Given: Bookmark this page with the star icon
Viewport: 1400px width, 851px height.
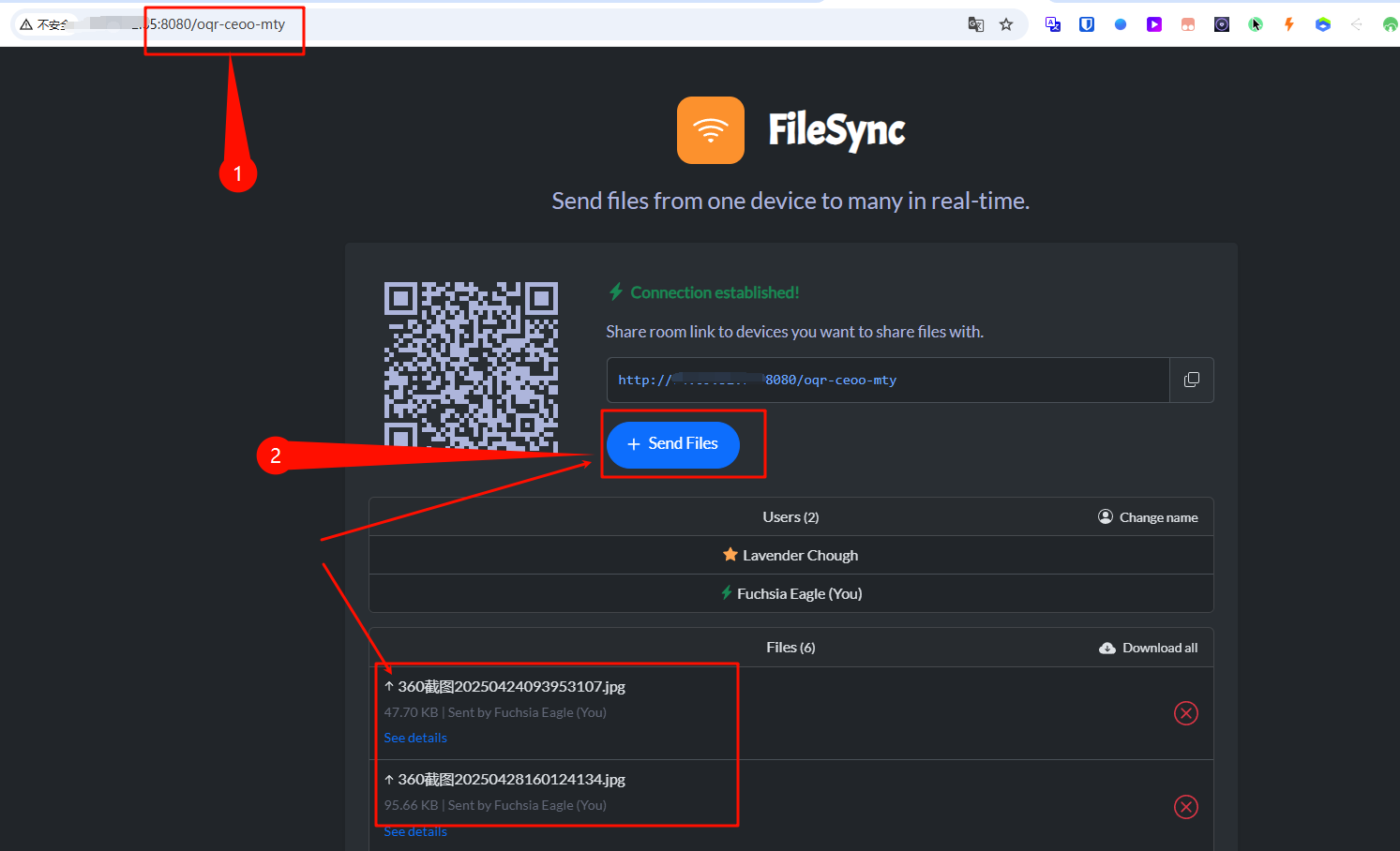Looking at the screenshot, I should [x=1006, y=24].
